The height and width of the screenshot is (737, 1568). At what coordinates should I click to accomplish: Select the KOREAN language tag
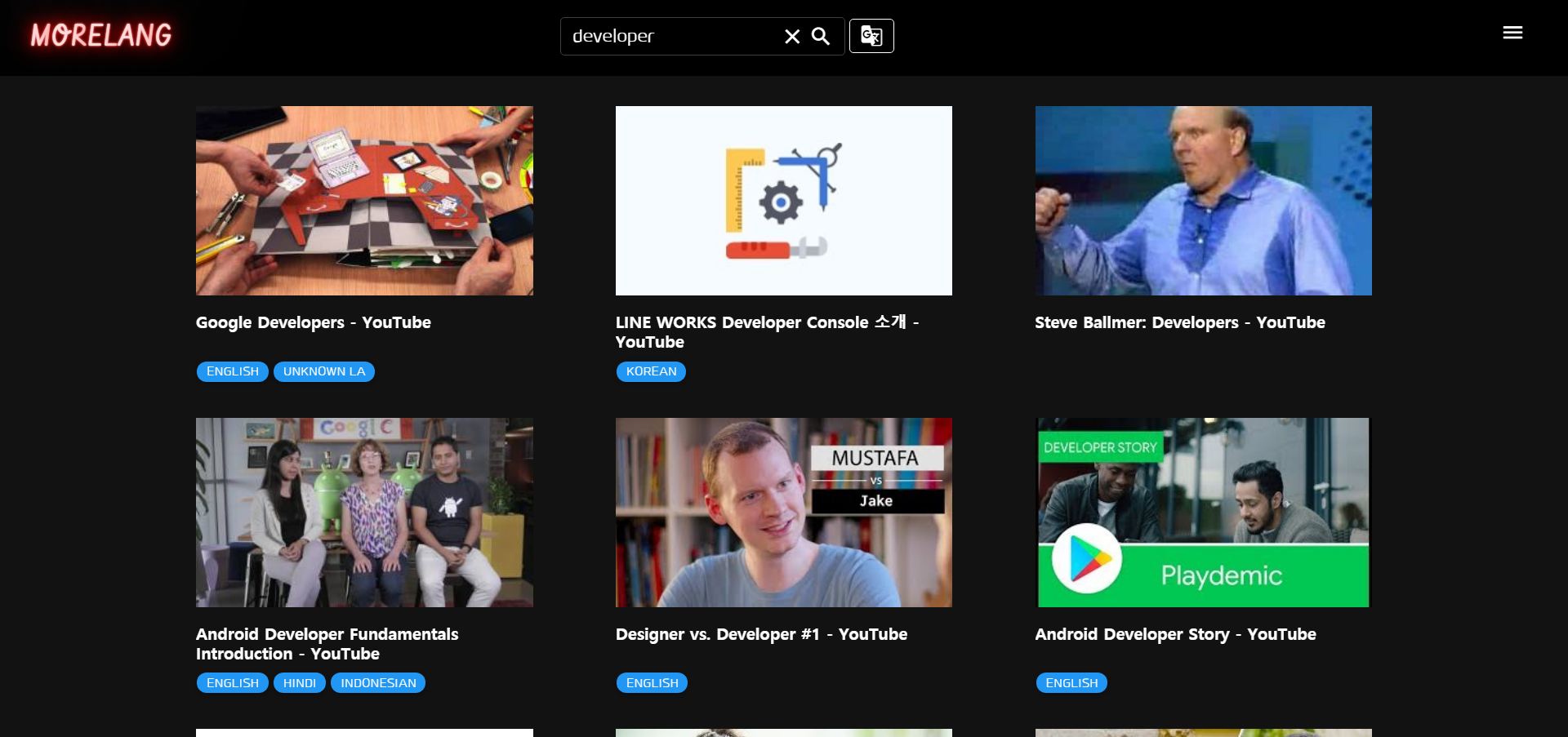tap(651, 371)
